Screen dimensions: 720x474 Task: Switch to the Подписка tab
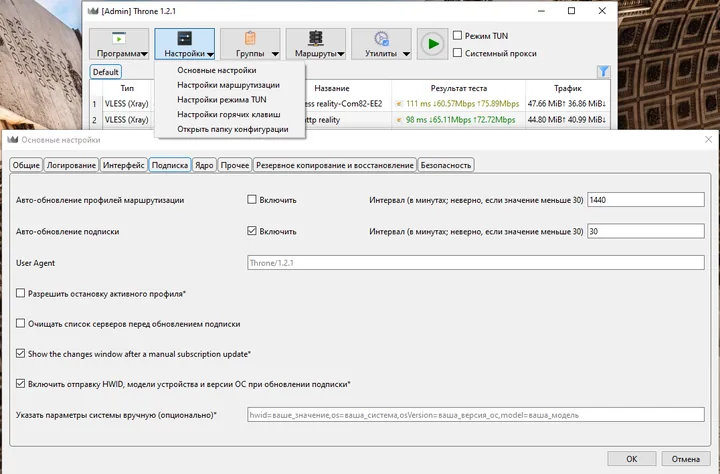click(x=170, y=165)
